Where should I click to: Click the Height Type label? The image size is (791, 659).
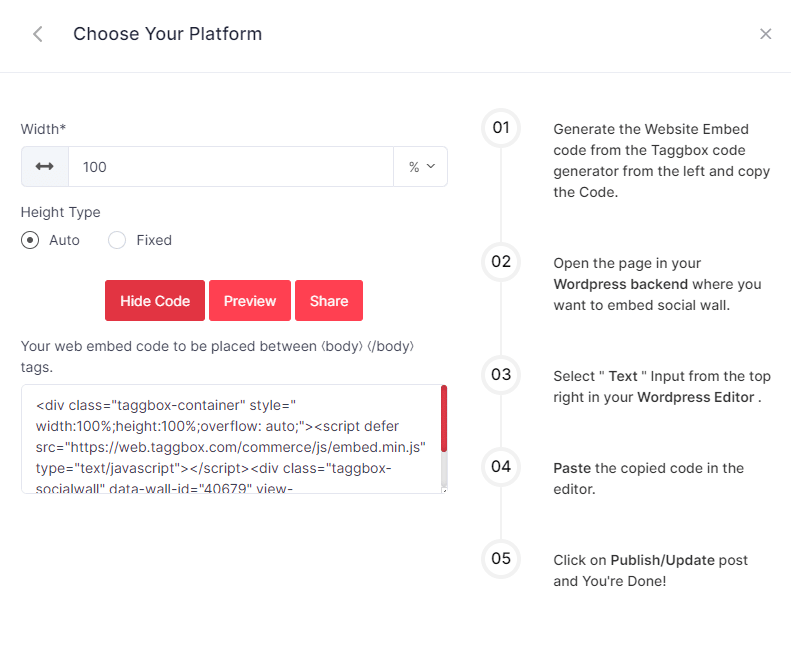coord(61,212)
